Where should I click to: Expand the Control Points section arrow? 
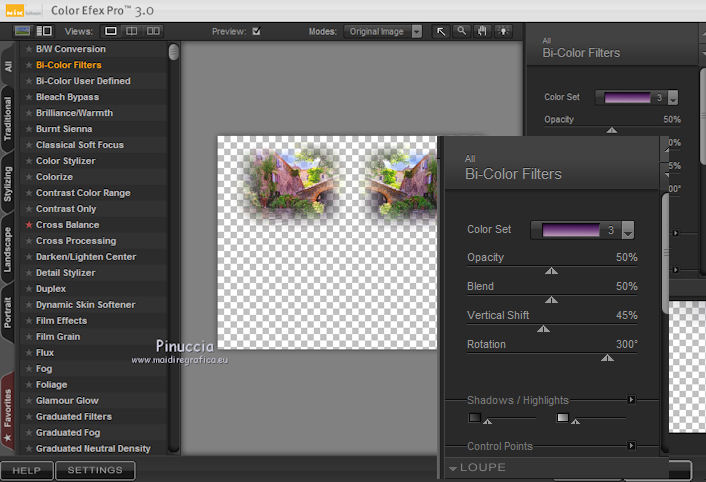[631, 446]
